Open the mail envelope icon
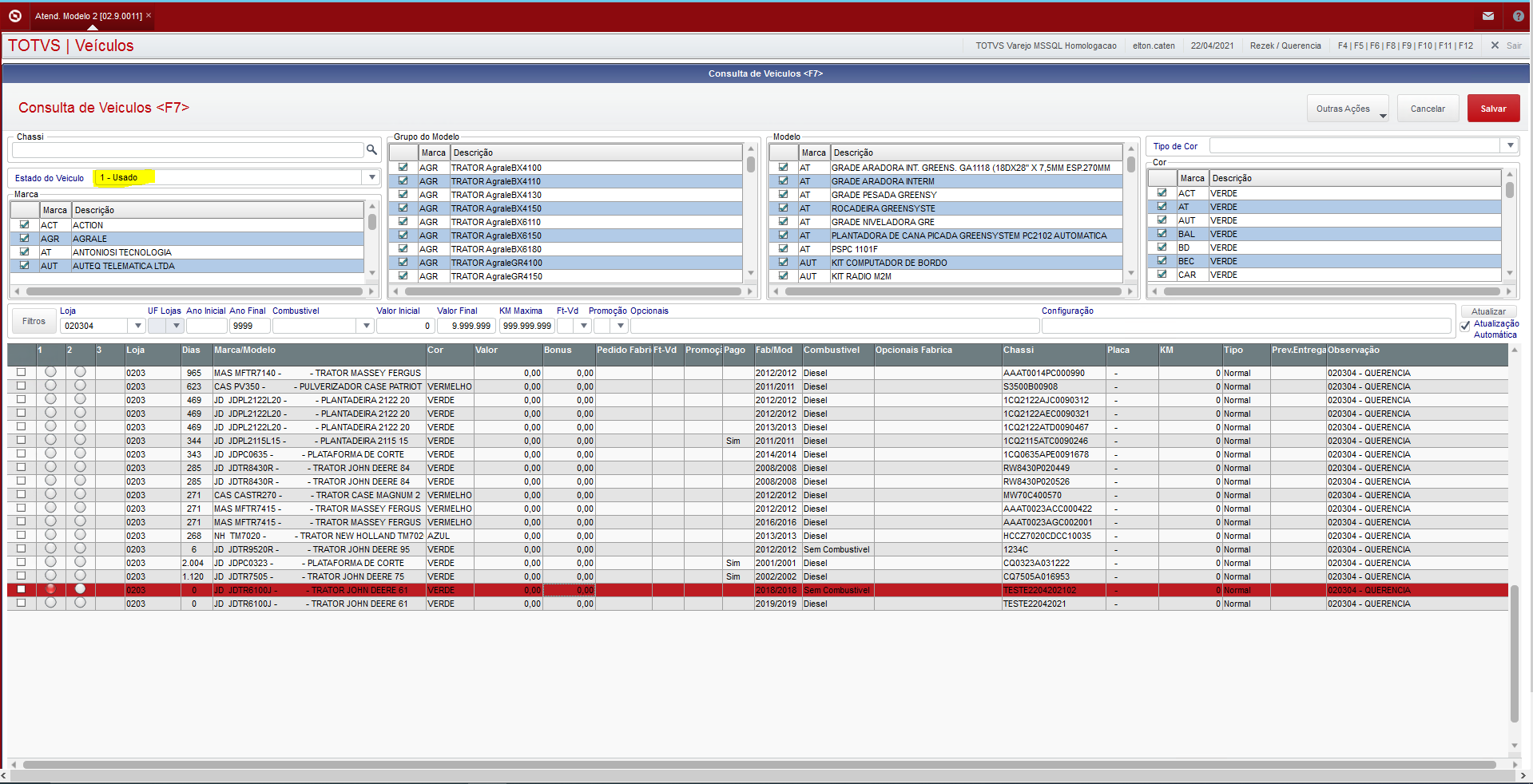The height and width of the screenshot is (784, 1533). click(1487, 16)
